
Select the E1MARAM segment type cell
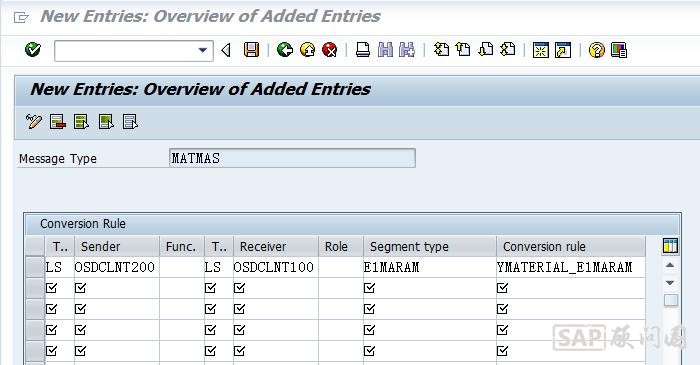tap(429, 267)
